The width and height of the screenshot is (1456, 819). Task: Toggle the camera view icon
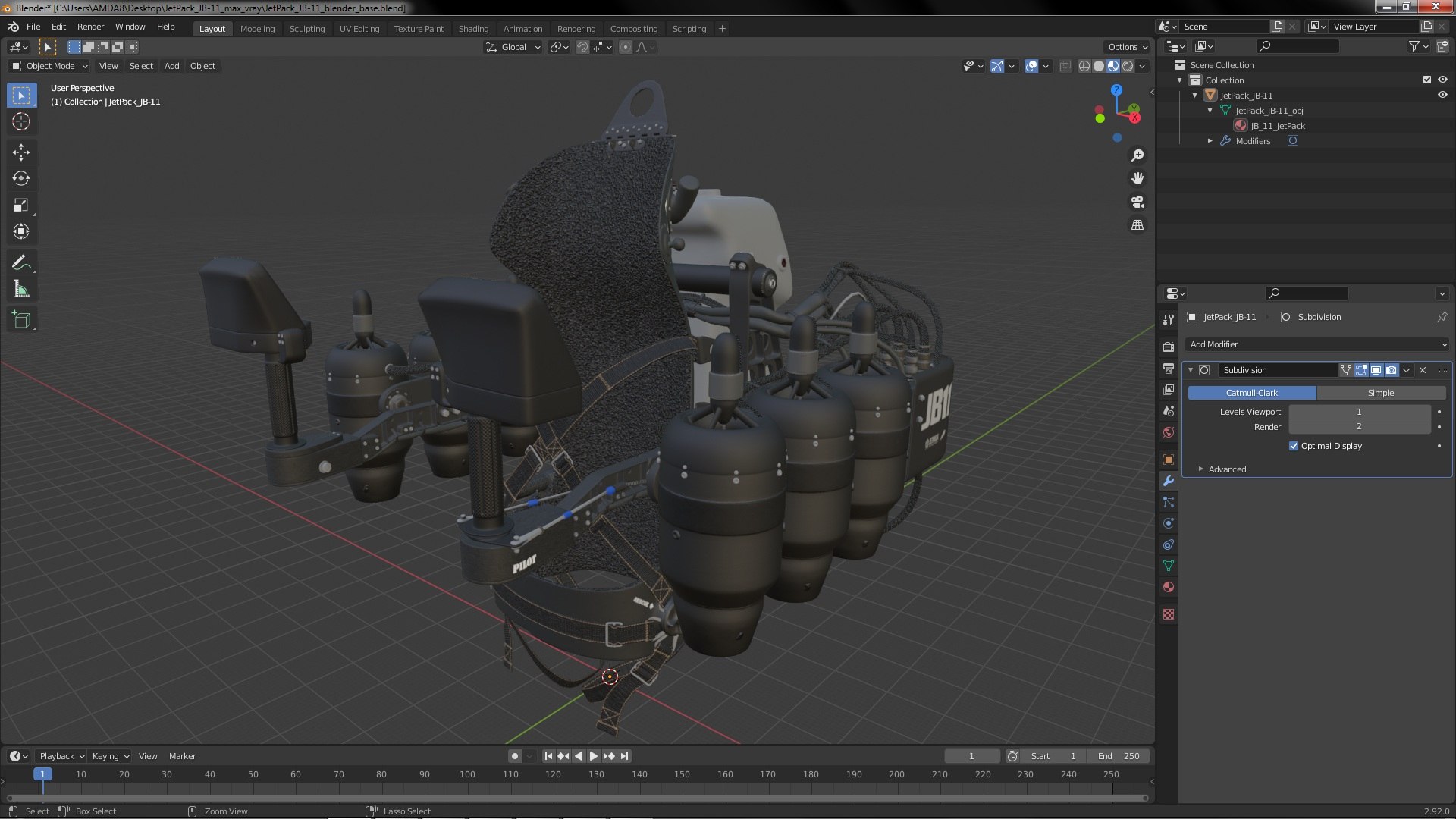tap(1137, 202)
